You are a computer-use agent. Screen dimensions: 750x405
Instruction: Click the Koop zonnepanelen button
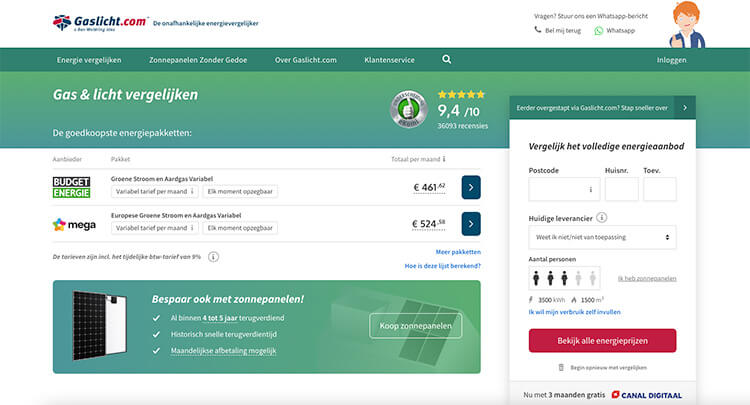click(415, 326)
